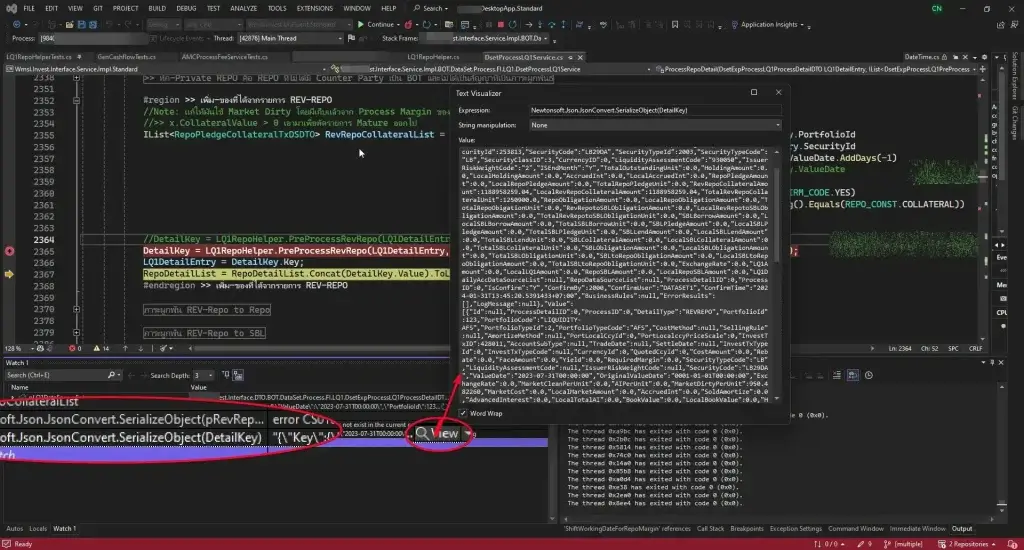The image size is (1024, 550).
Task: Expand the View visualizer dropdown arrow
Action: [467, 433]
